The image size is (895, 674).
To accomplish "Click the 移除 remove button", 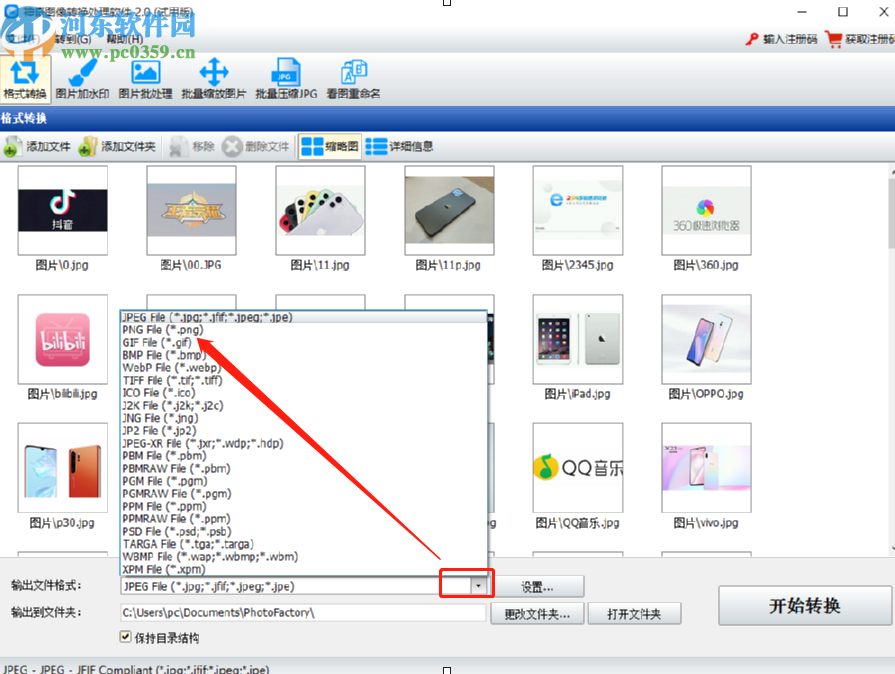I will coord(192,147).
